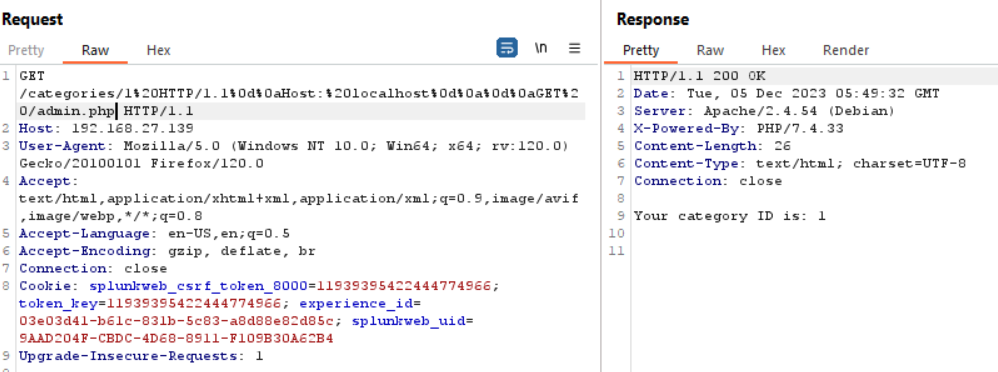Click response Connection: close header

(x=708, y=181)
